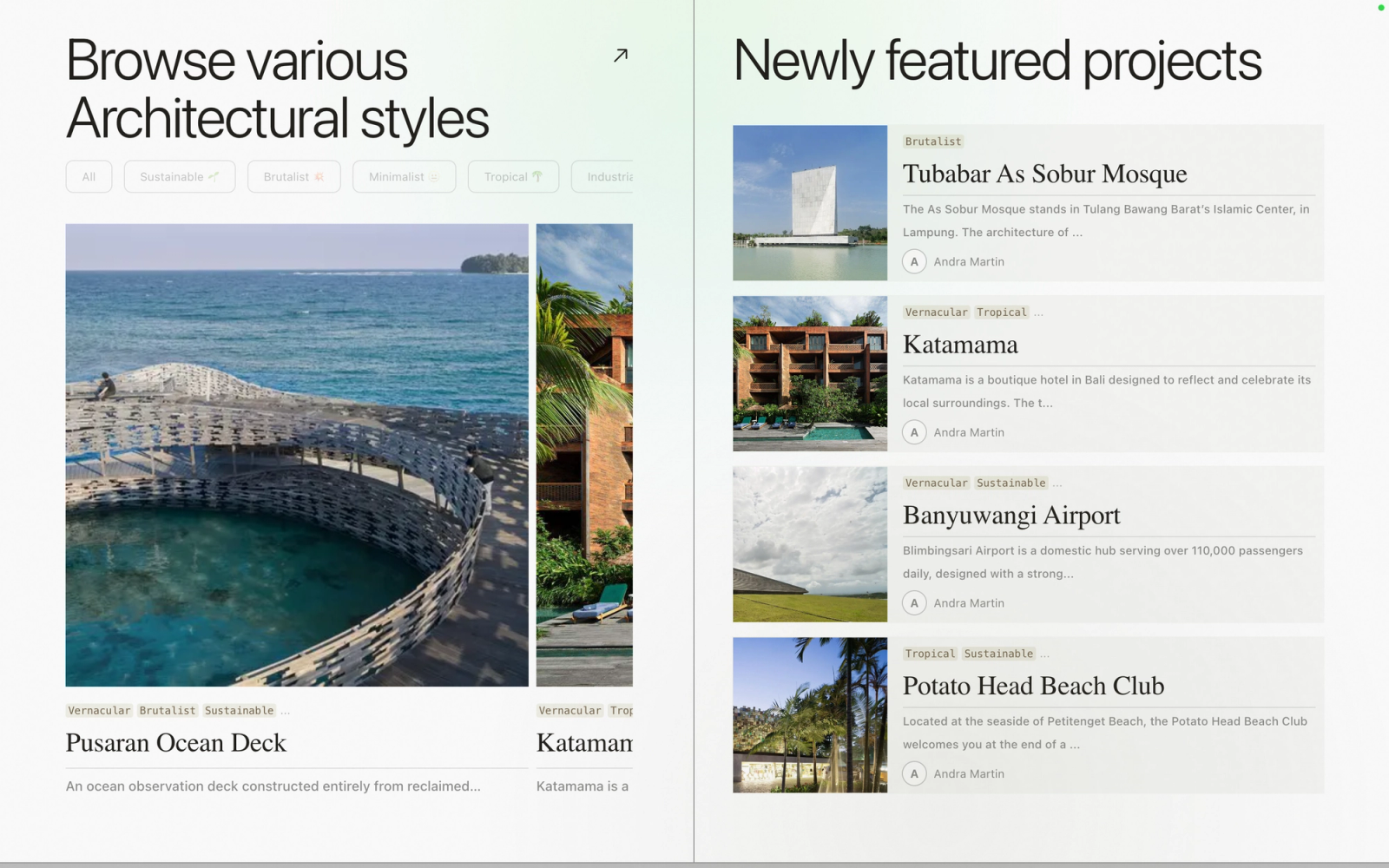
Task: Open Katamama thumbnail in featured projects
Action: [810, 374]
